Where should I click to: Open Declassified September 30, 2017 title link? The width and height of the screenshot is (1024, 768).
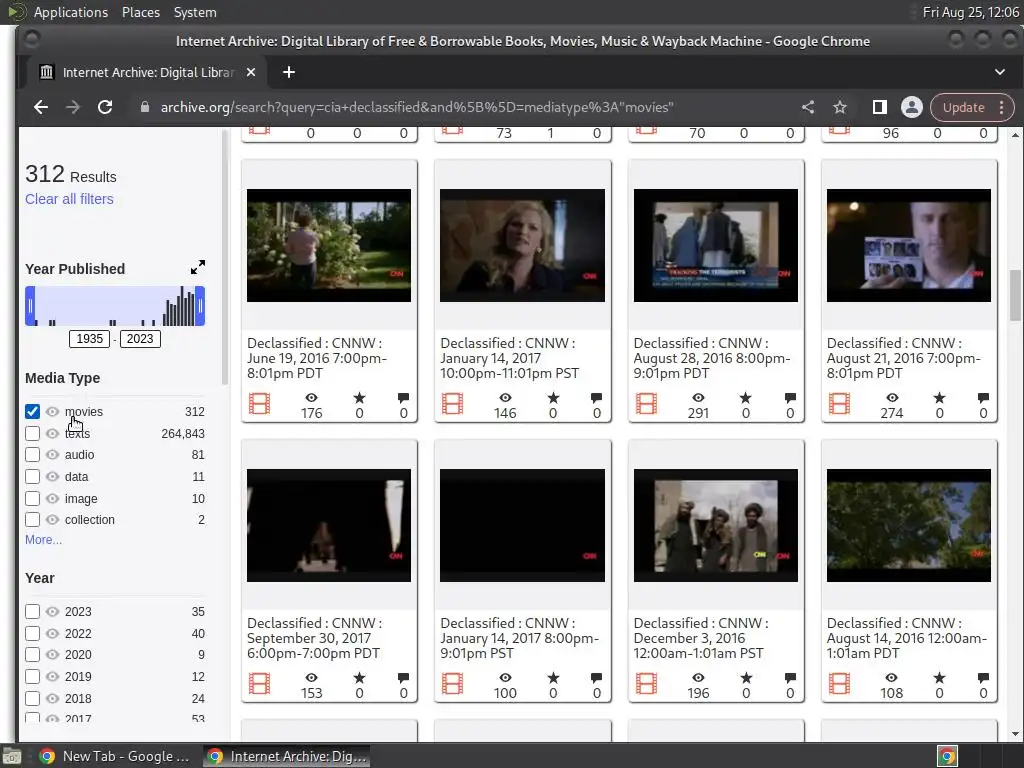click(x=314, y=638)
